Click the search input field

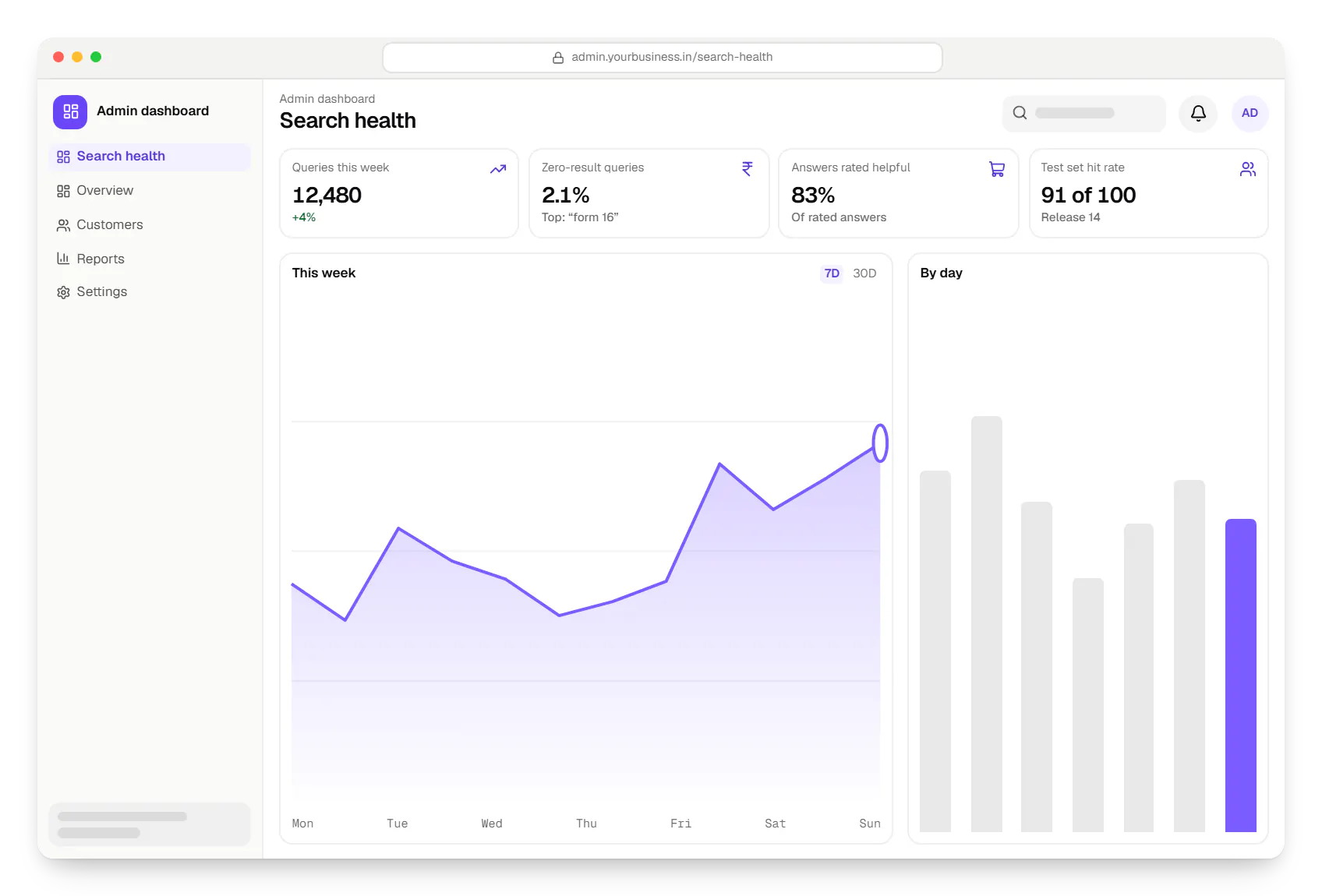coord(1084,113)
